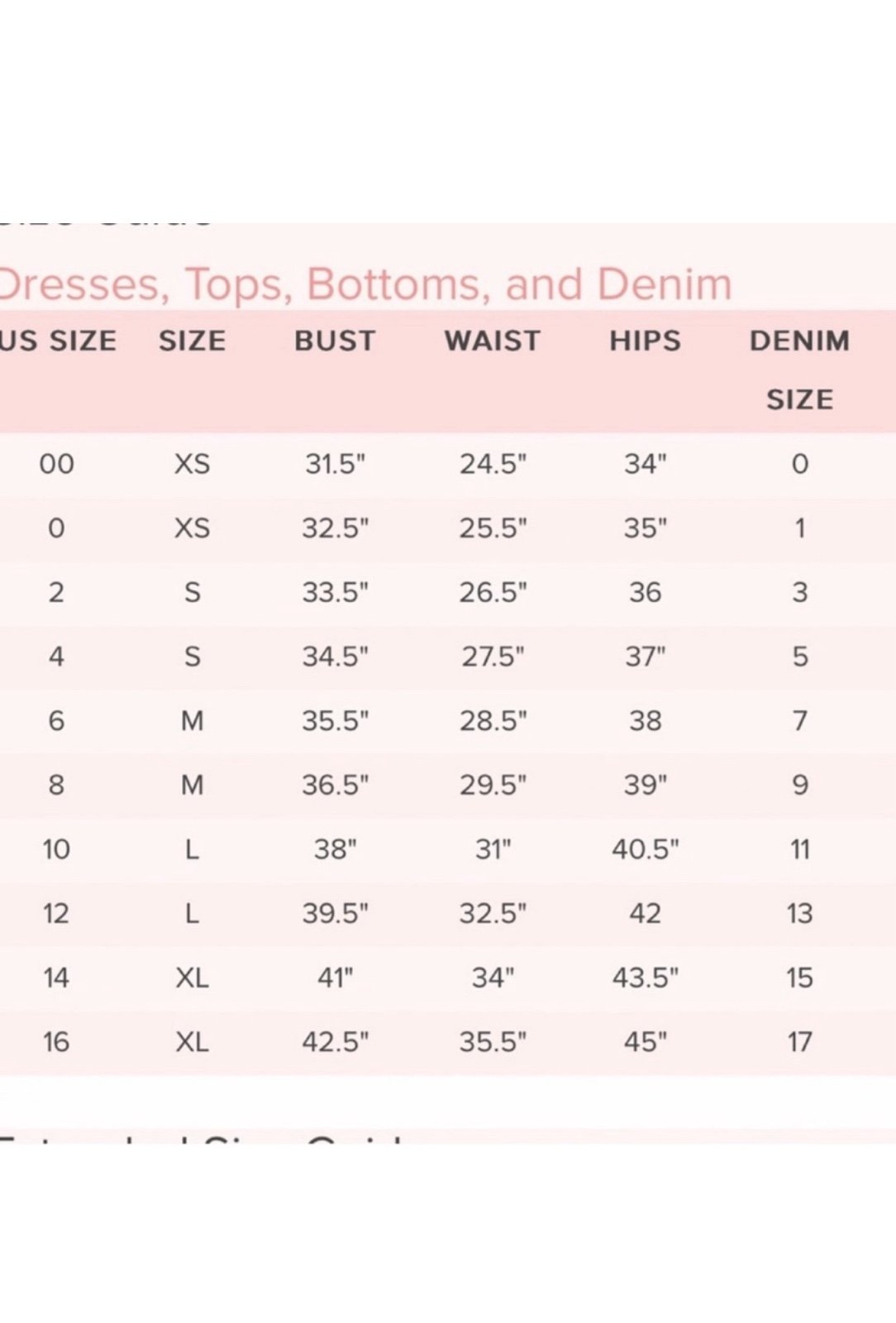The width and height of the screenshot is (896, 1323).
Task: Click the "Dresses, Tops, Bottoms, and Denim" heading
Action: click(x=366, y=285)
